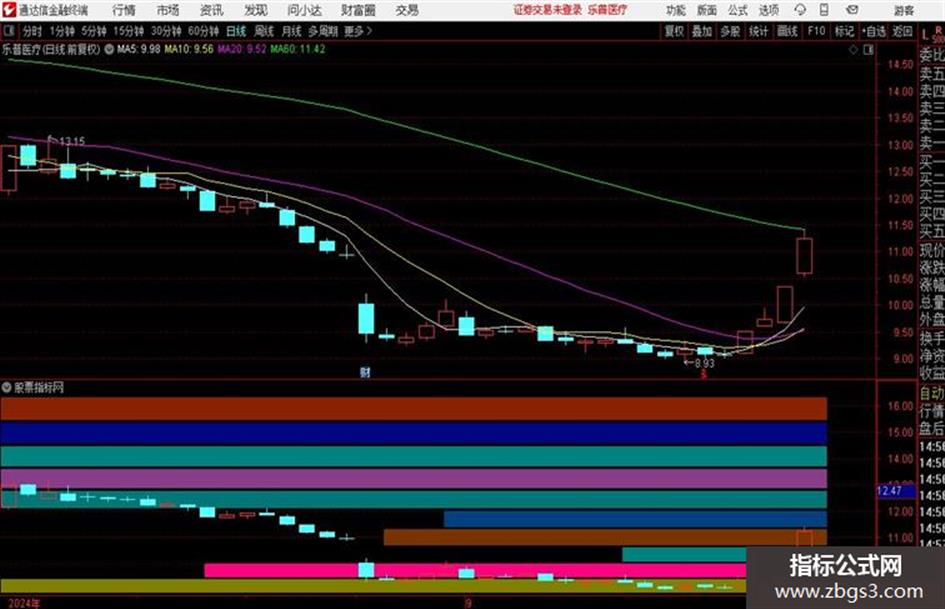Open the F10 company info button
945x609 pixels.
(x=816, y=31)
